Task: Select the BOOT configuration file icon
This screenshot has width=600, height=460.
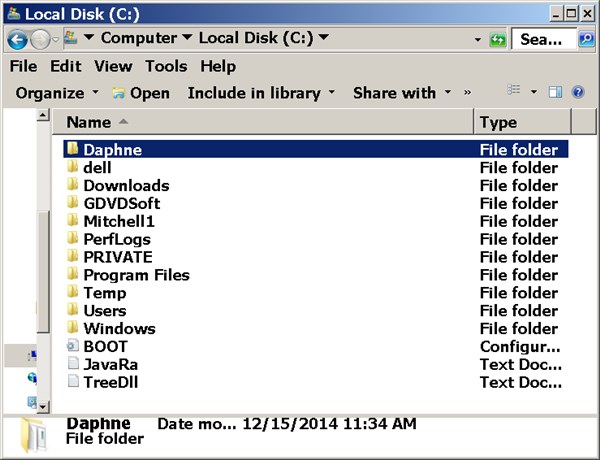Action: pyautogui.click(x=72, y=347)
